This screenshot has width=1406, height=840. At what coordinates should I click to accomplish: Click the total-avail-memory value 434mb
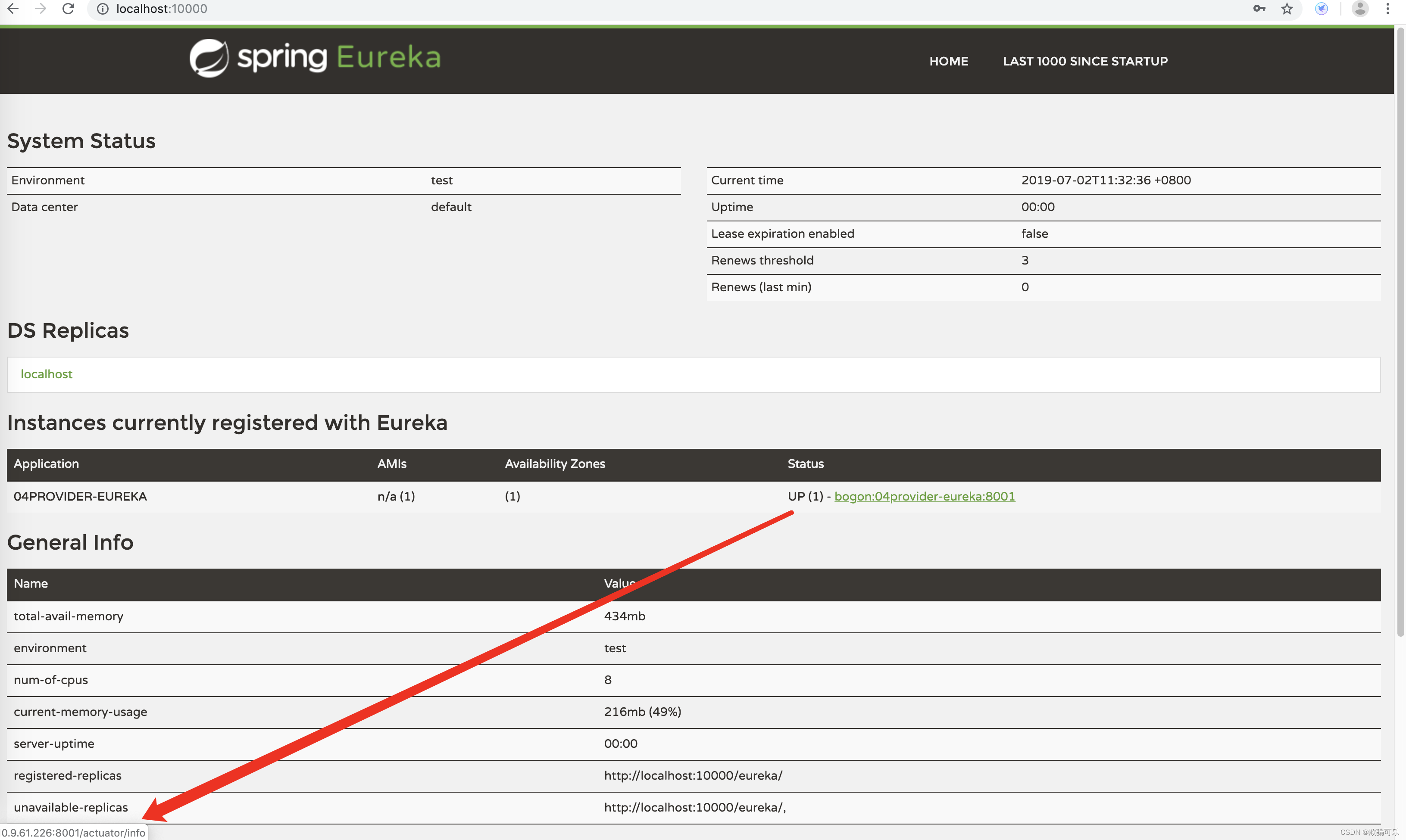tap(624, 616)
